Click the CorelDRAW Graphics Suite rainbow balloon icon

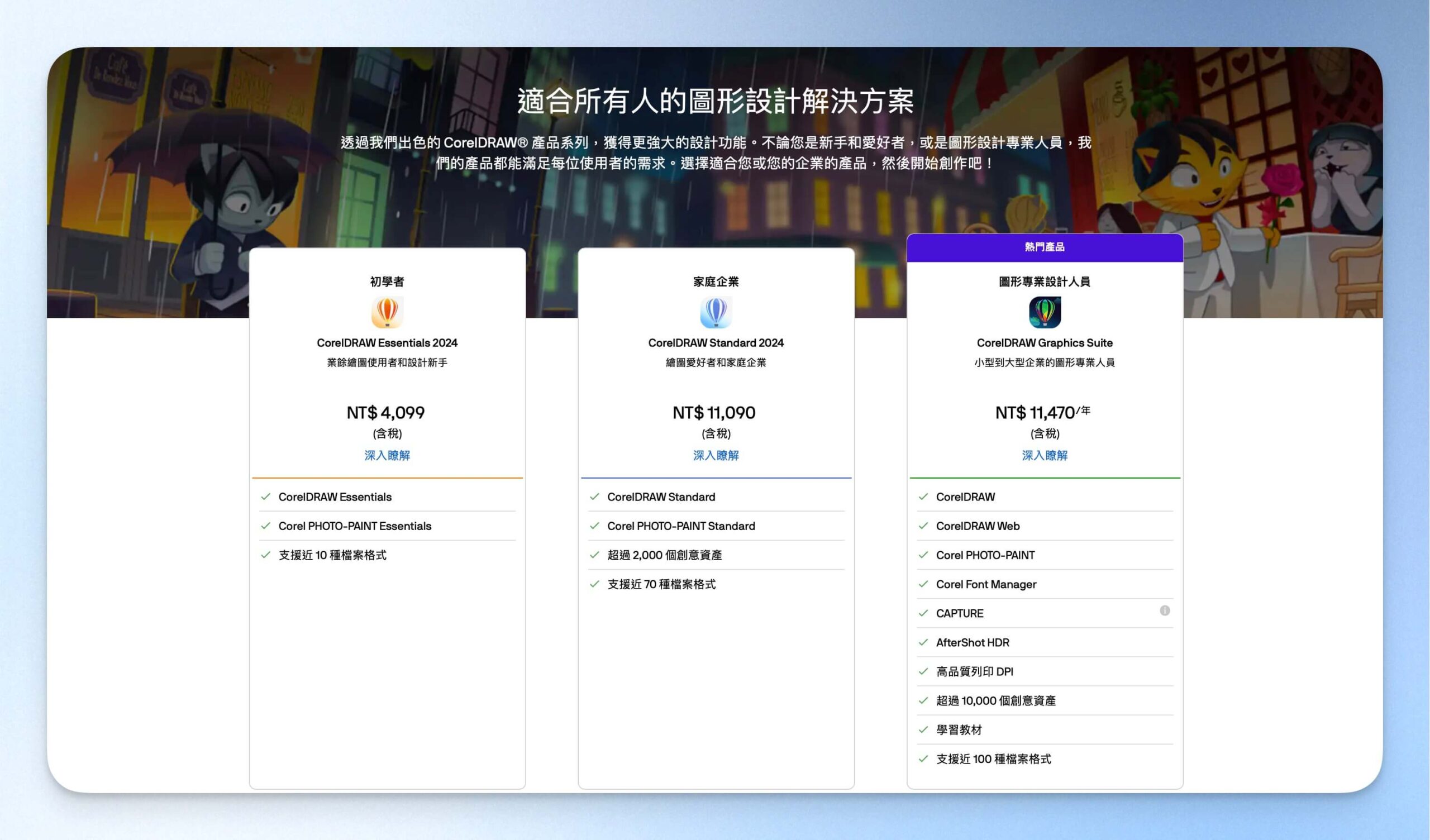click(1045, 312)
